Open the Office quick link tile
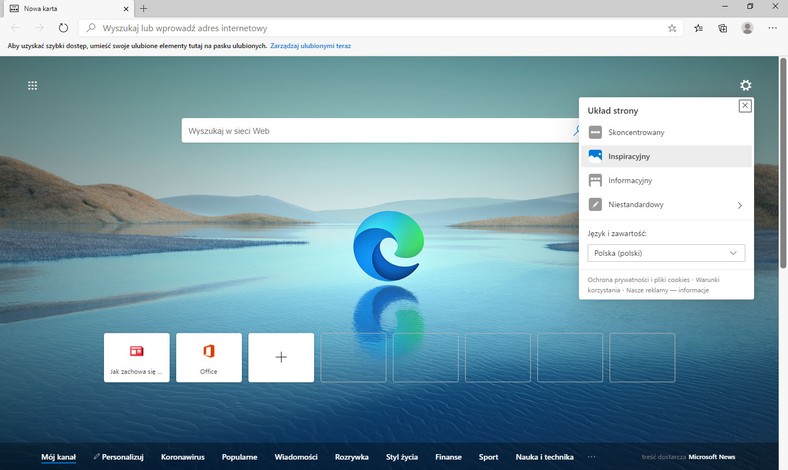 (x=209, y=357)
